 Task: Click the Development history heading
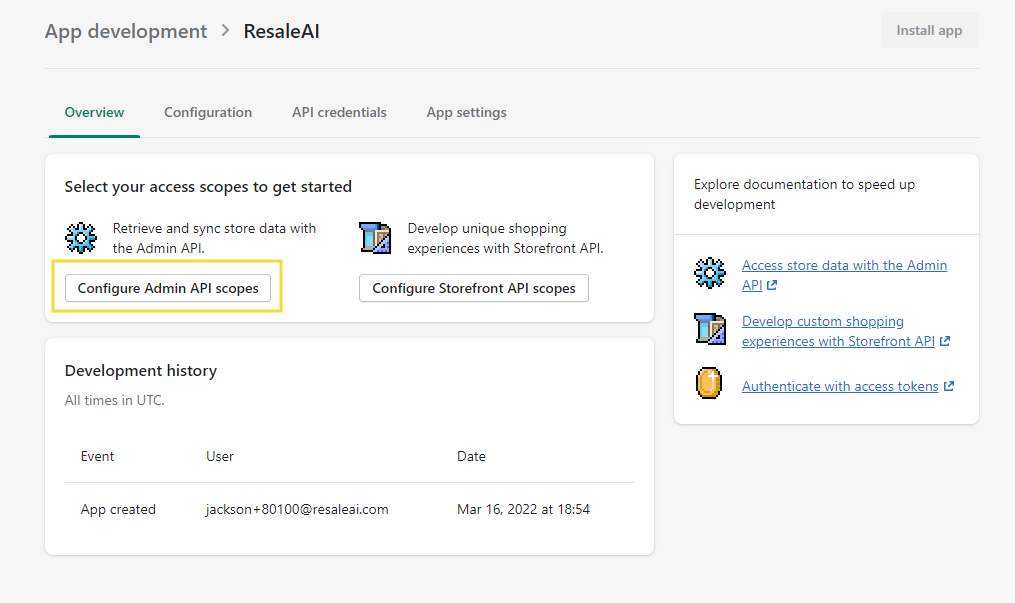click(141, 371)
